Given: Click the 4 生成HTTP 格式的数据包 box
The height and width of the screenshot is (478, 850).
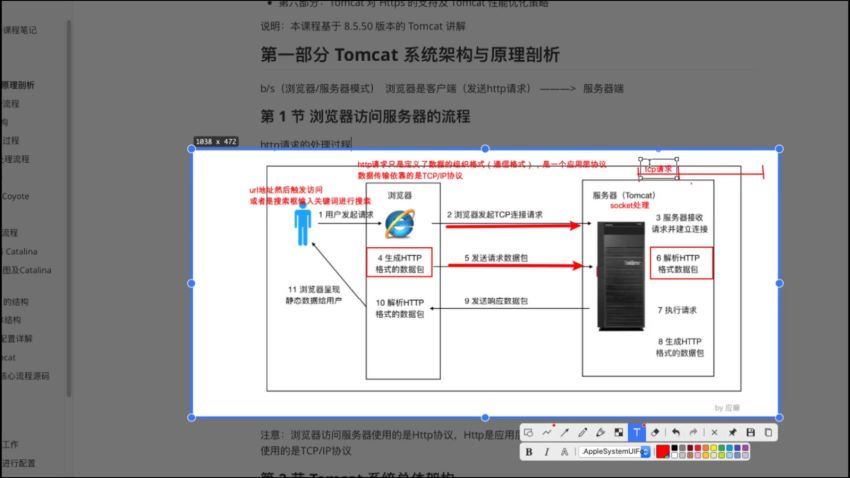Looking at the screenshot, I should [x=400, y=263].
